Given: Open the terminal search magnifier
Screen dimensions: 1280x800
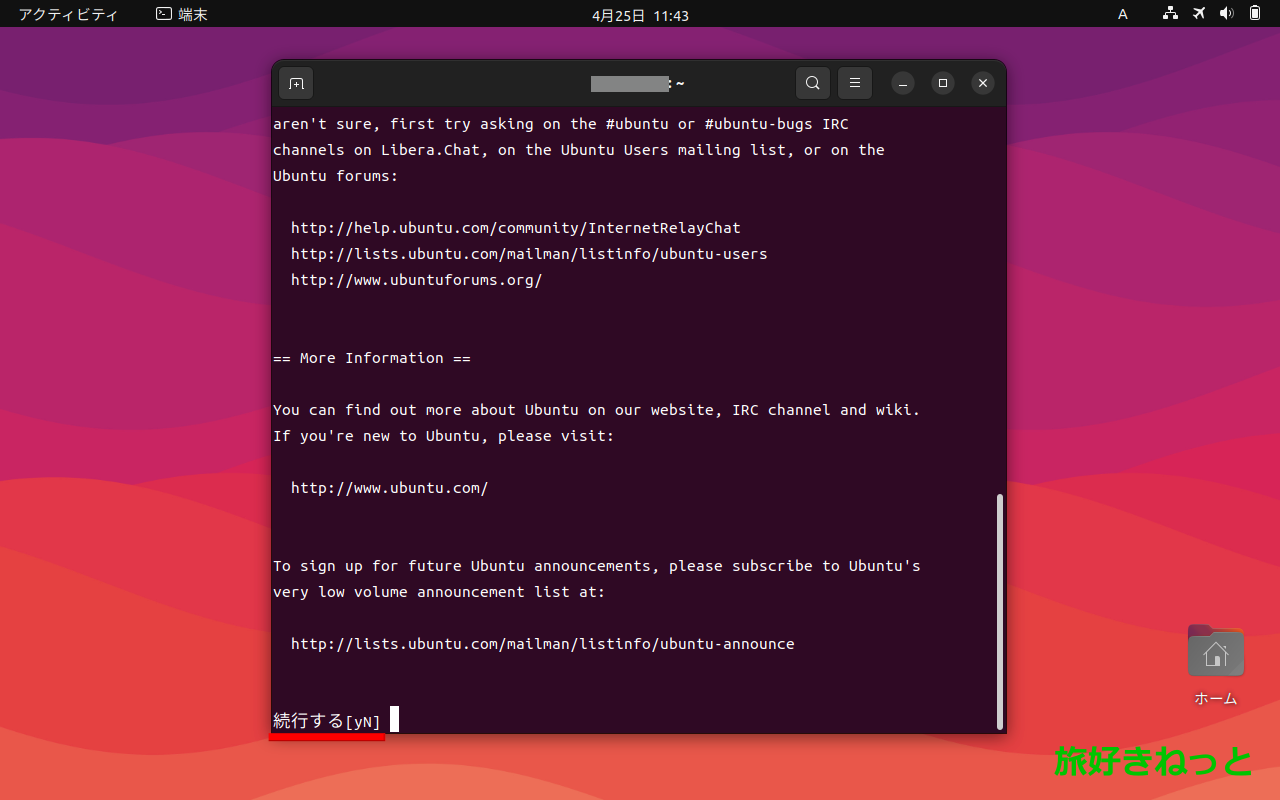Looking at the screenshot, I should coord(812,83).
